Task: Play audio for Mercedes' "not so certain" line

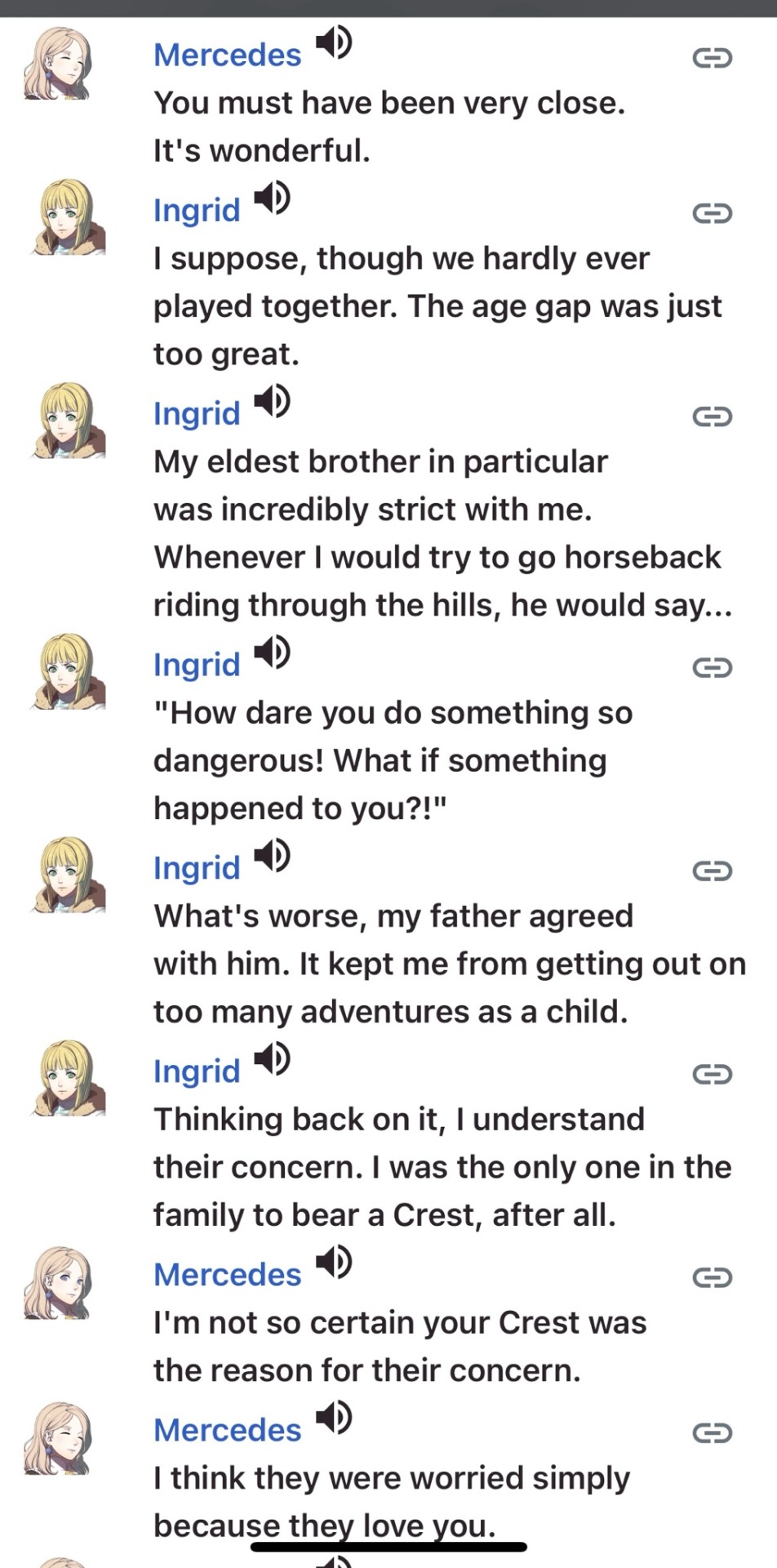Action: click(x=334, y=1262)
